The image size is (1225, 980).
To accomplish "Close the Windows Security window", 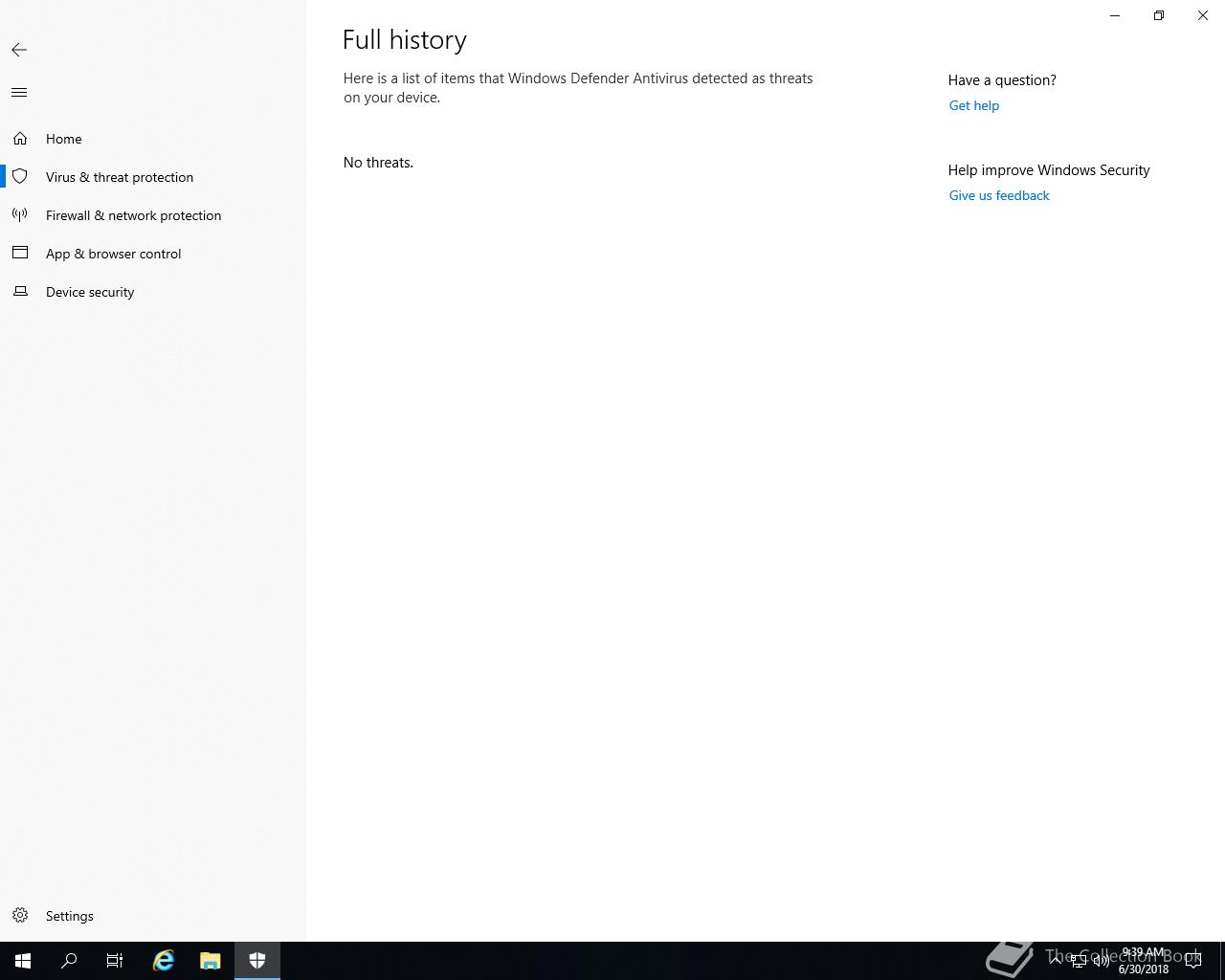I will [1203, 15].
